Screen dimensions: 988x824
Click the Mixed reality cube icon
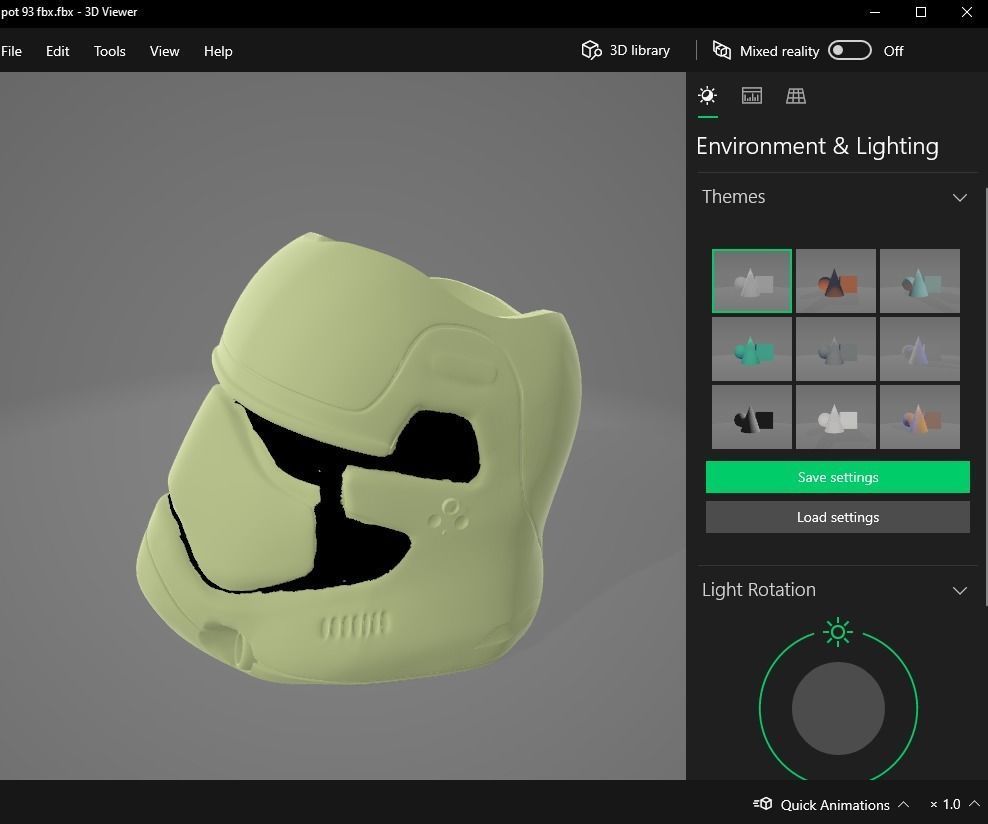[721, 50]
